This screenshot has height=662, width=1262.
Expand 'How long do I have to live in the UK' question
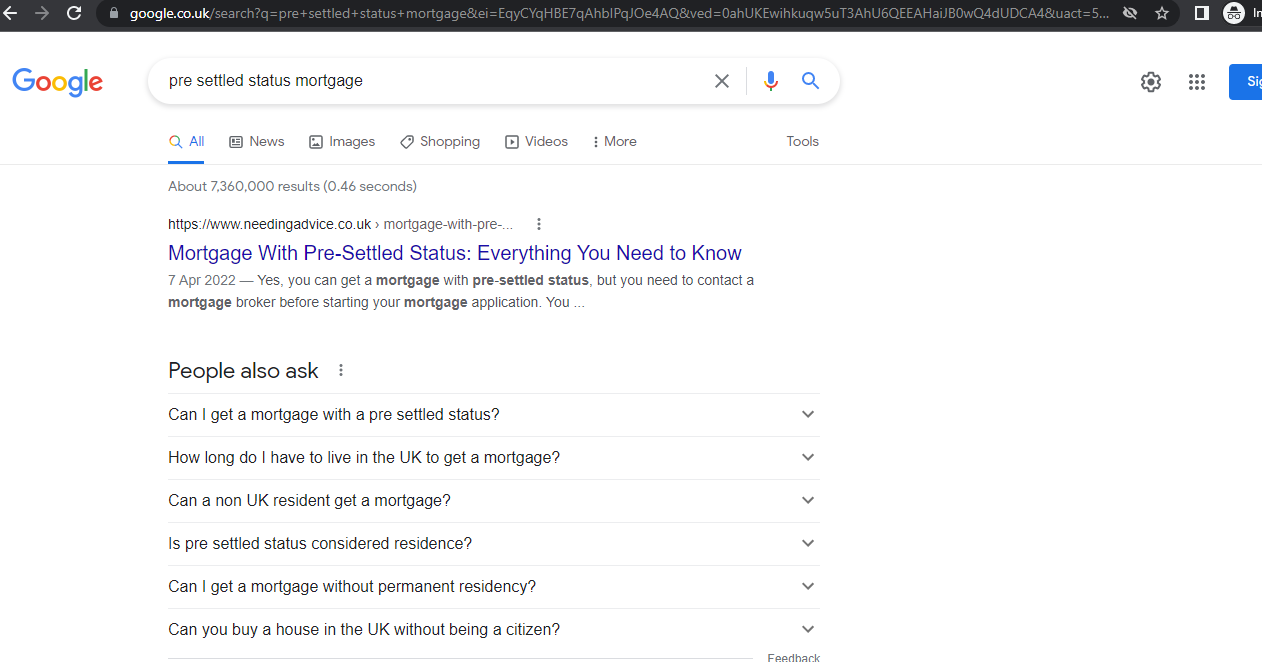coord(808,457)
